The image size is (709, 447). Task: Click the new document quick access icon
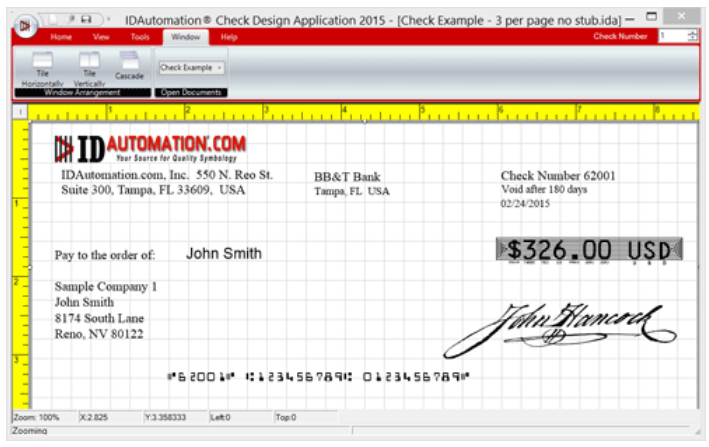53,19
